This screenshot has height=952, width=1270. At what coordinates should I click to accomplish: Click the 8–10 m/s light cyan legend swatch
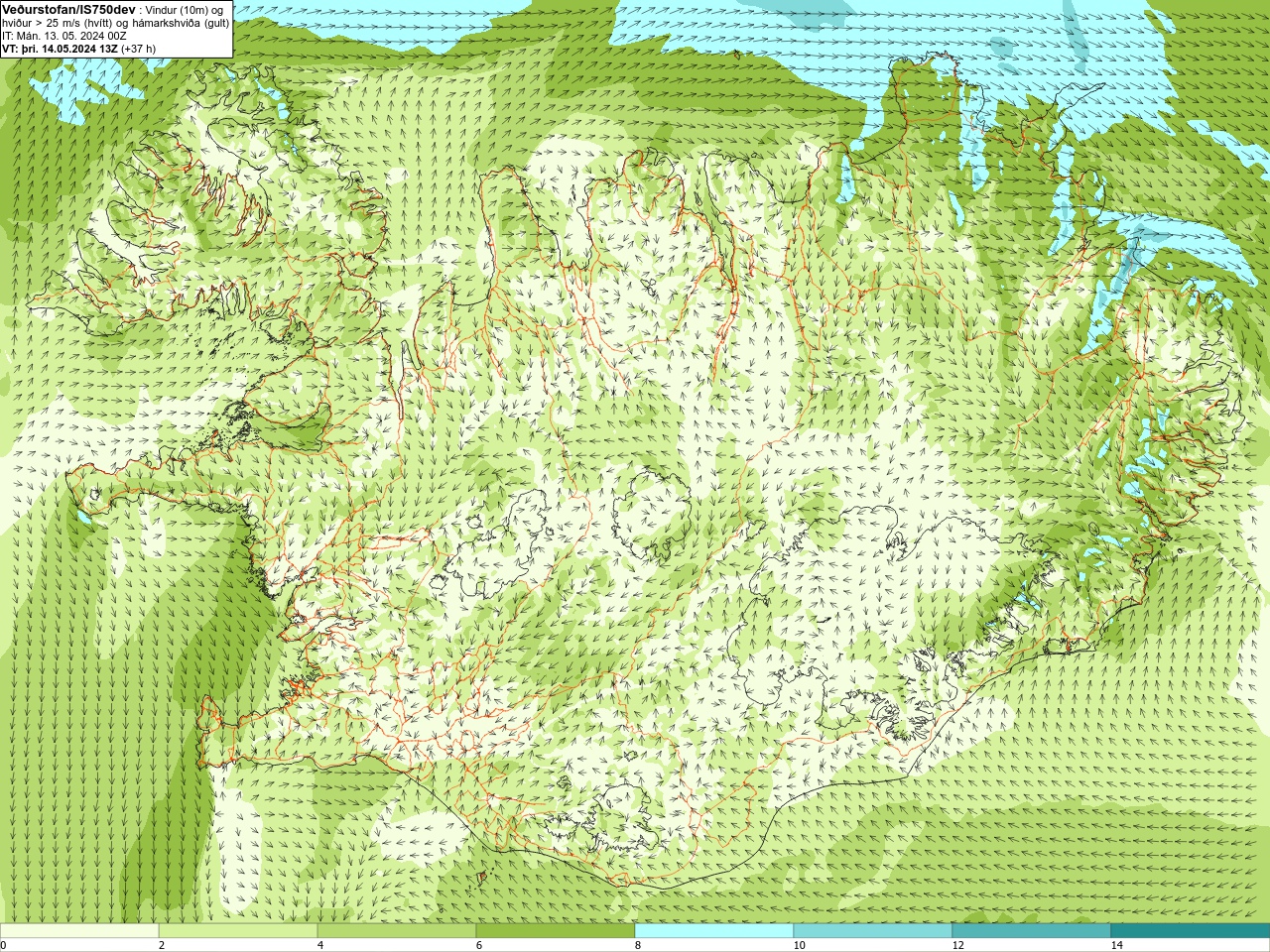click(x=714, y=931)
